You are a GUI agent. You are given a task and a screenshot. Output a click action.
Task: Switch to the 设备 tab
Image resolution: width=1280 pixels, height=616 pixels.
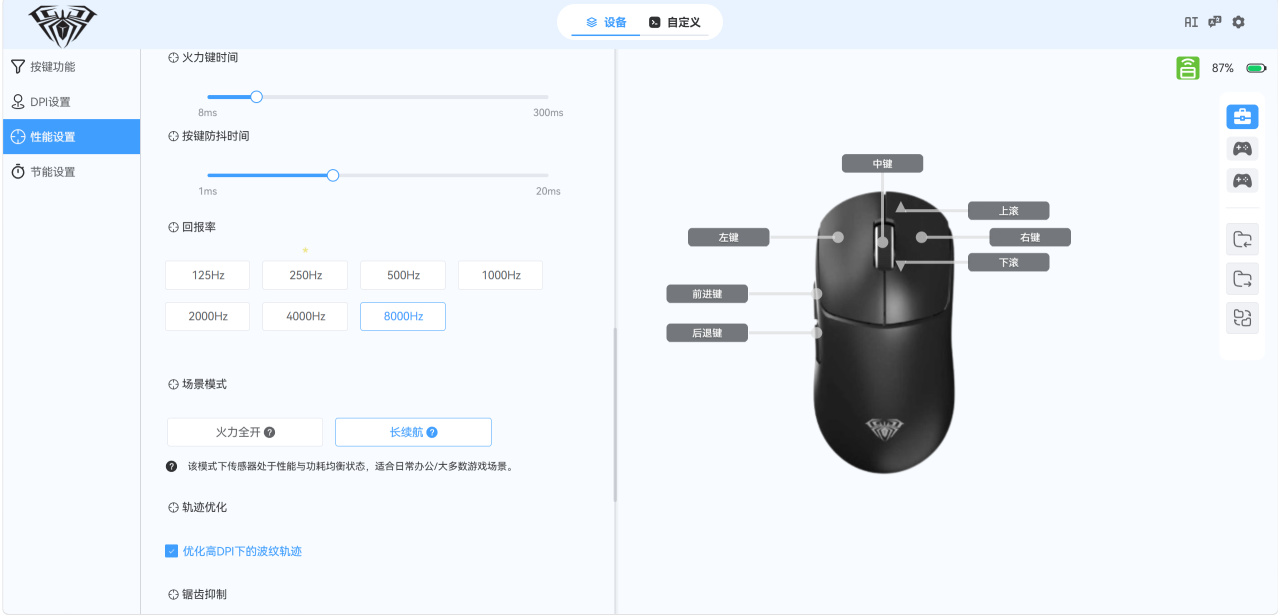tap(606, 22)
